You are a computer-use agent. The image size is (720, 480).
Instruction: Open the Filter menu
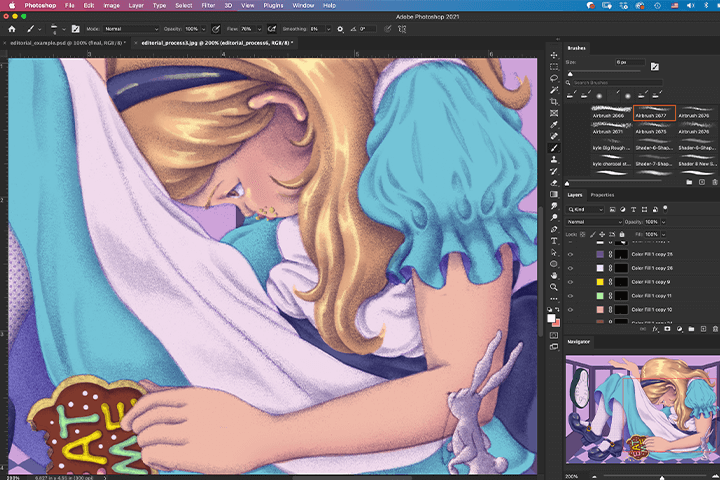[x=208, y=6]
